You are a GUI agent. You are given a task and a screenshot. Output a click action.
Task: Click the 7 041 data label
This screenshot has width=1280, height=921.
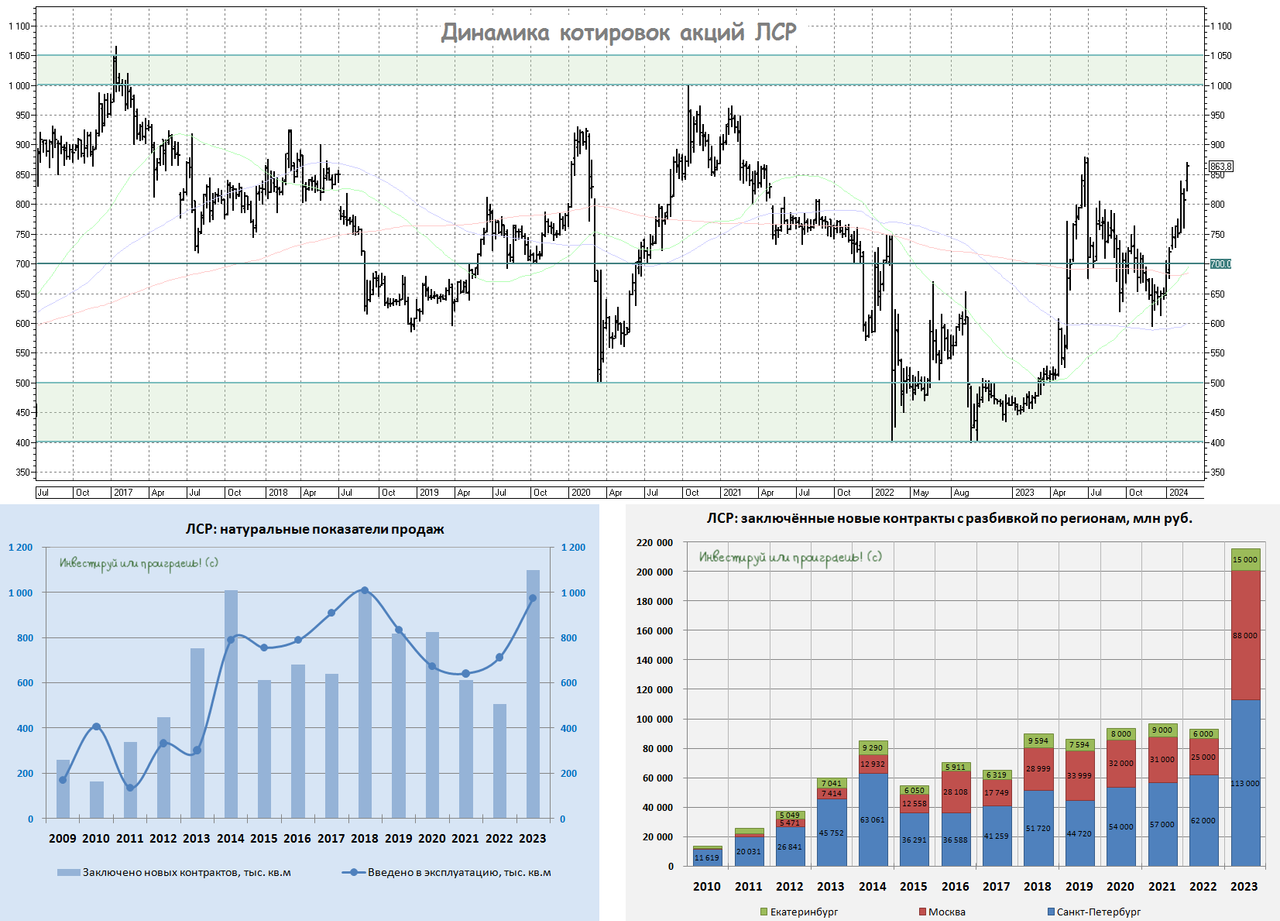coord(831,783)
